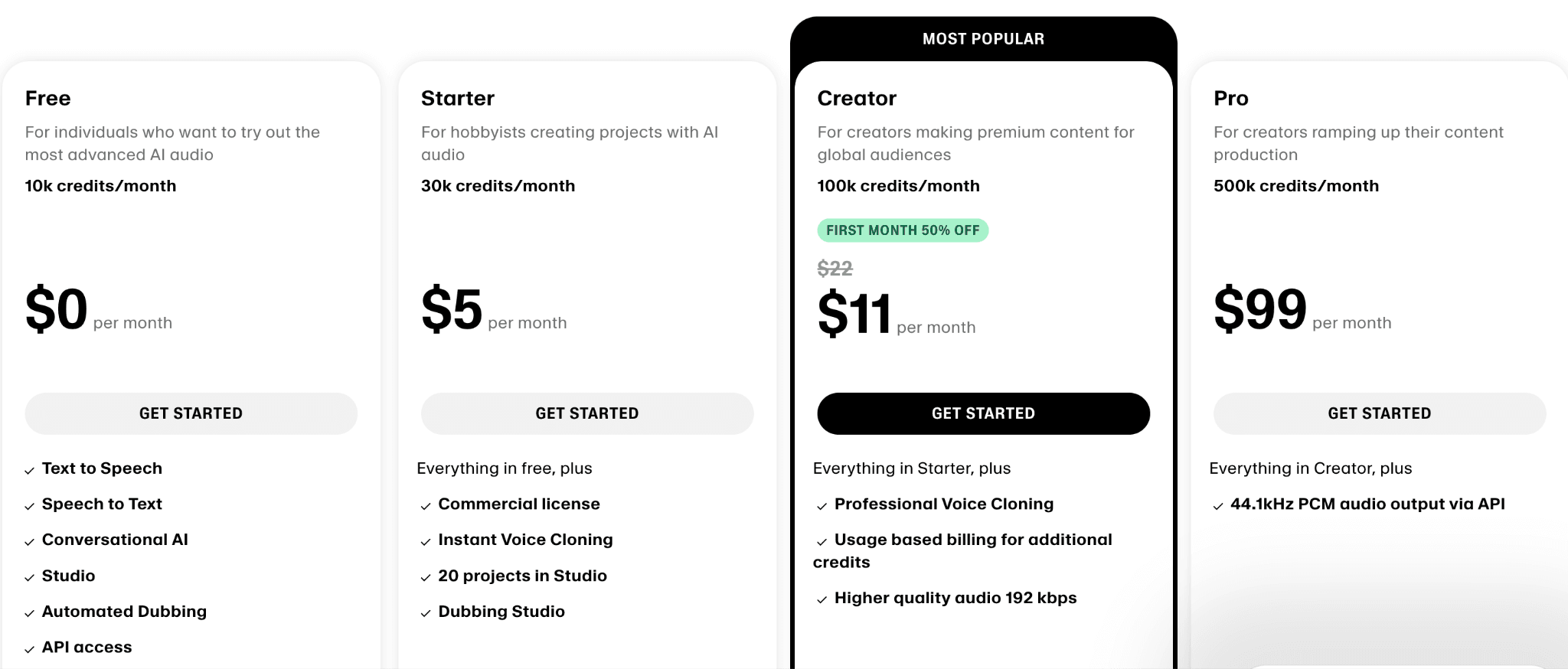Click the checkmark beside 44.1kHz PCM audio output
1568x669 pixels.
[1217, 505]
